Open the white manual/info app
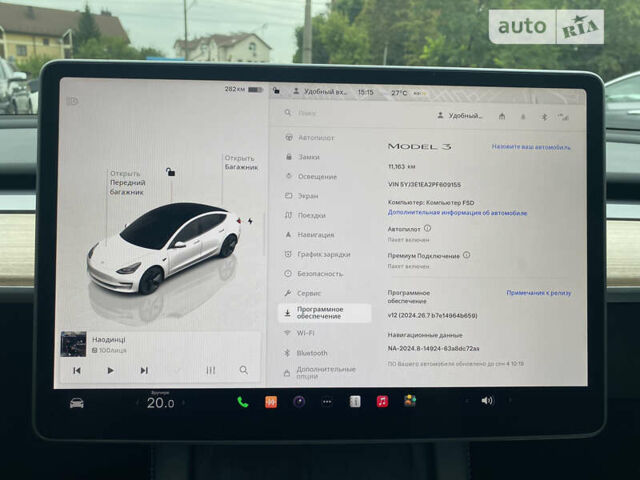 pos(355,401)
